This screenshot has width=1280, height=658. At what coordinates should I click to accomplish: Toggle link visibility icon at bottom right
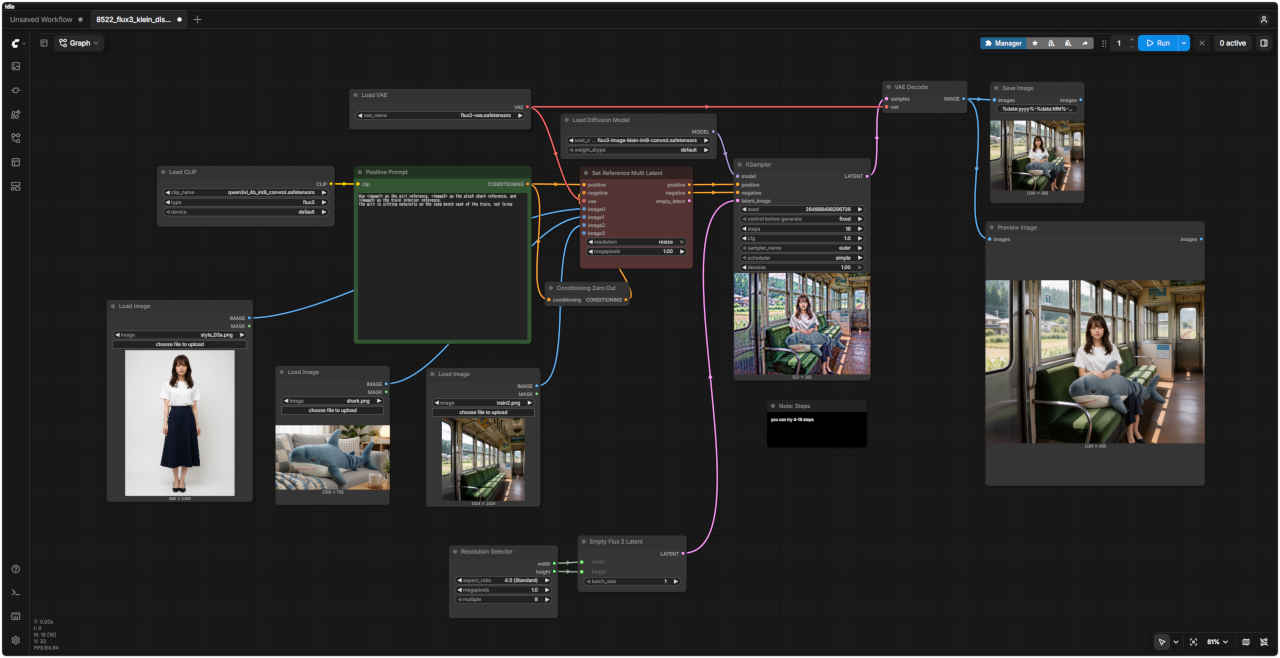(1264, 641)
